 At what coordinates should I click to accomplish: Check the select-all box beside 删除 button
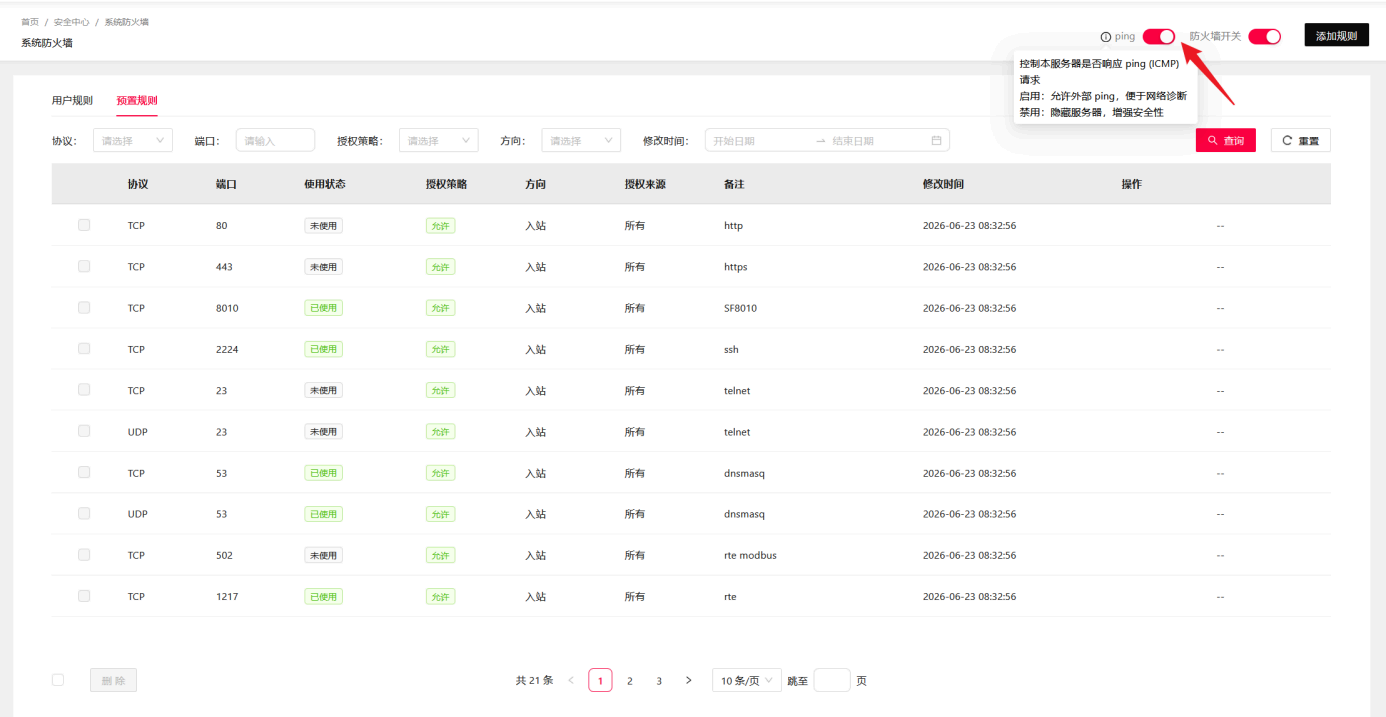[58, 680]
